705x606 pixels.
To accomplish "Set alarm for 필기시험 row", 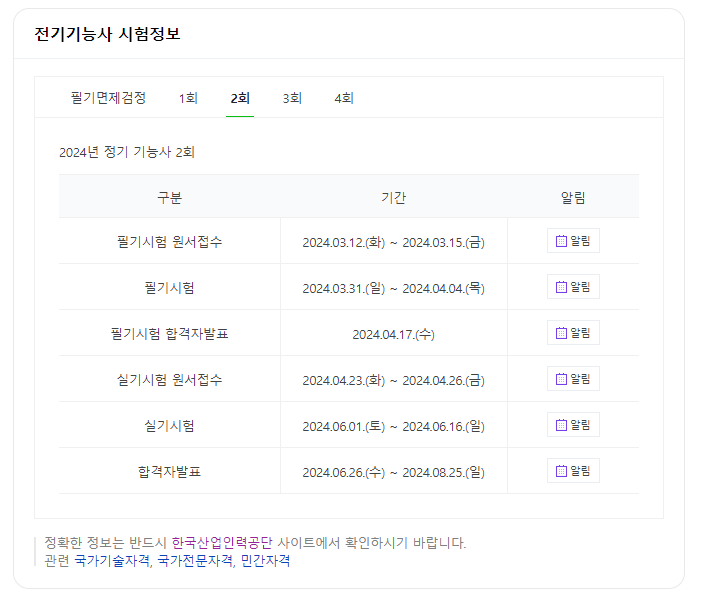I will click(573, 287).
